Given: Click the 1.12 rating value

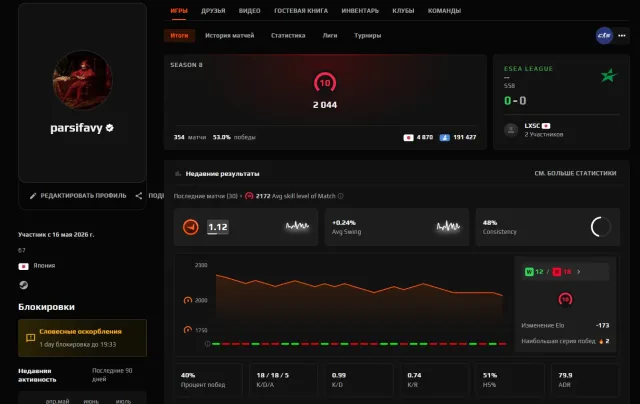Looking at the screenshot, I should pos(218,227).
